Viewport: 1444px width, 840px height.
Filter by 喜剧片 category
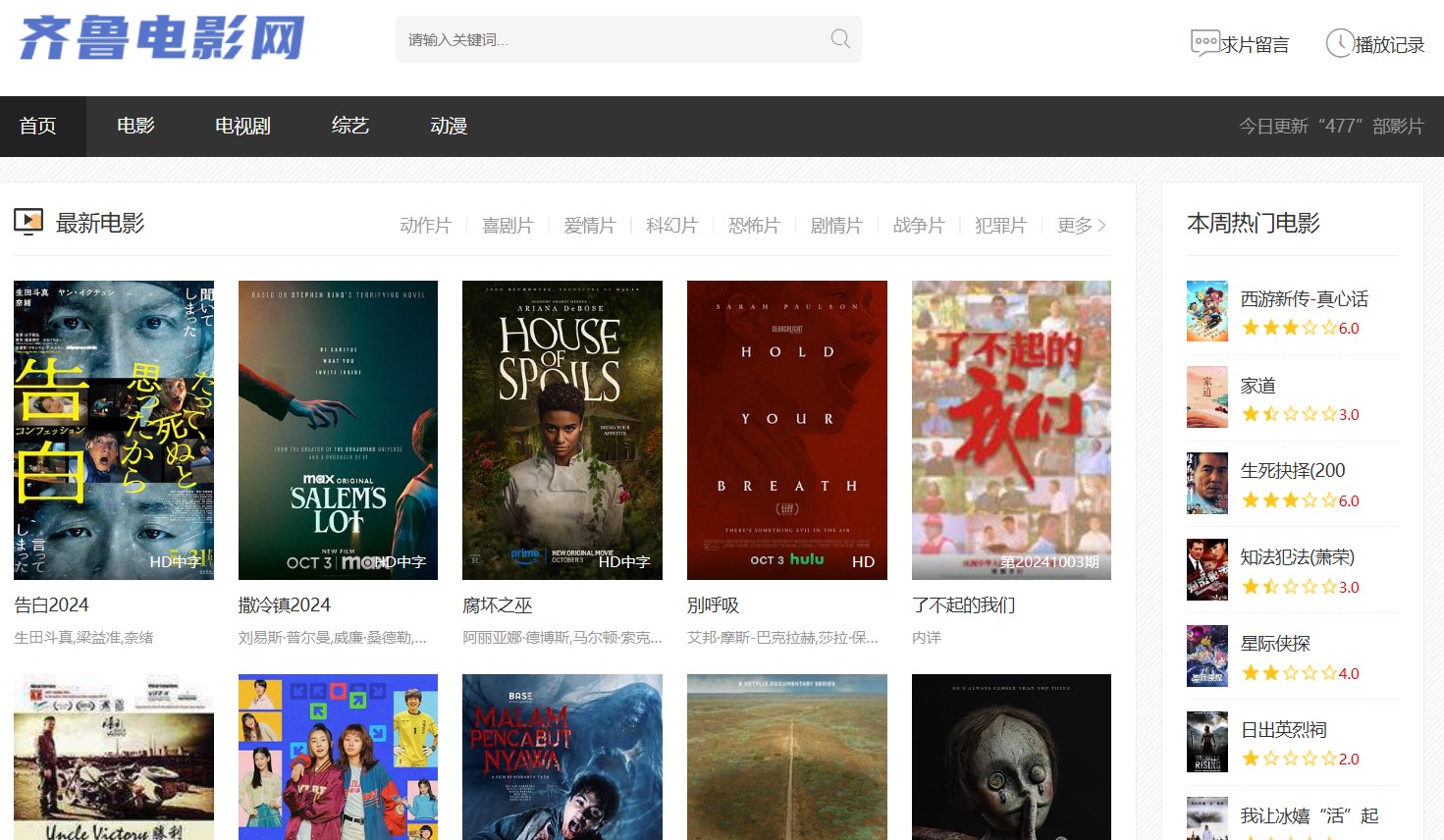pos(508,226)
